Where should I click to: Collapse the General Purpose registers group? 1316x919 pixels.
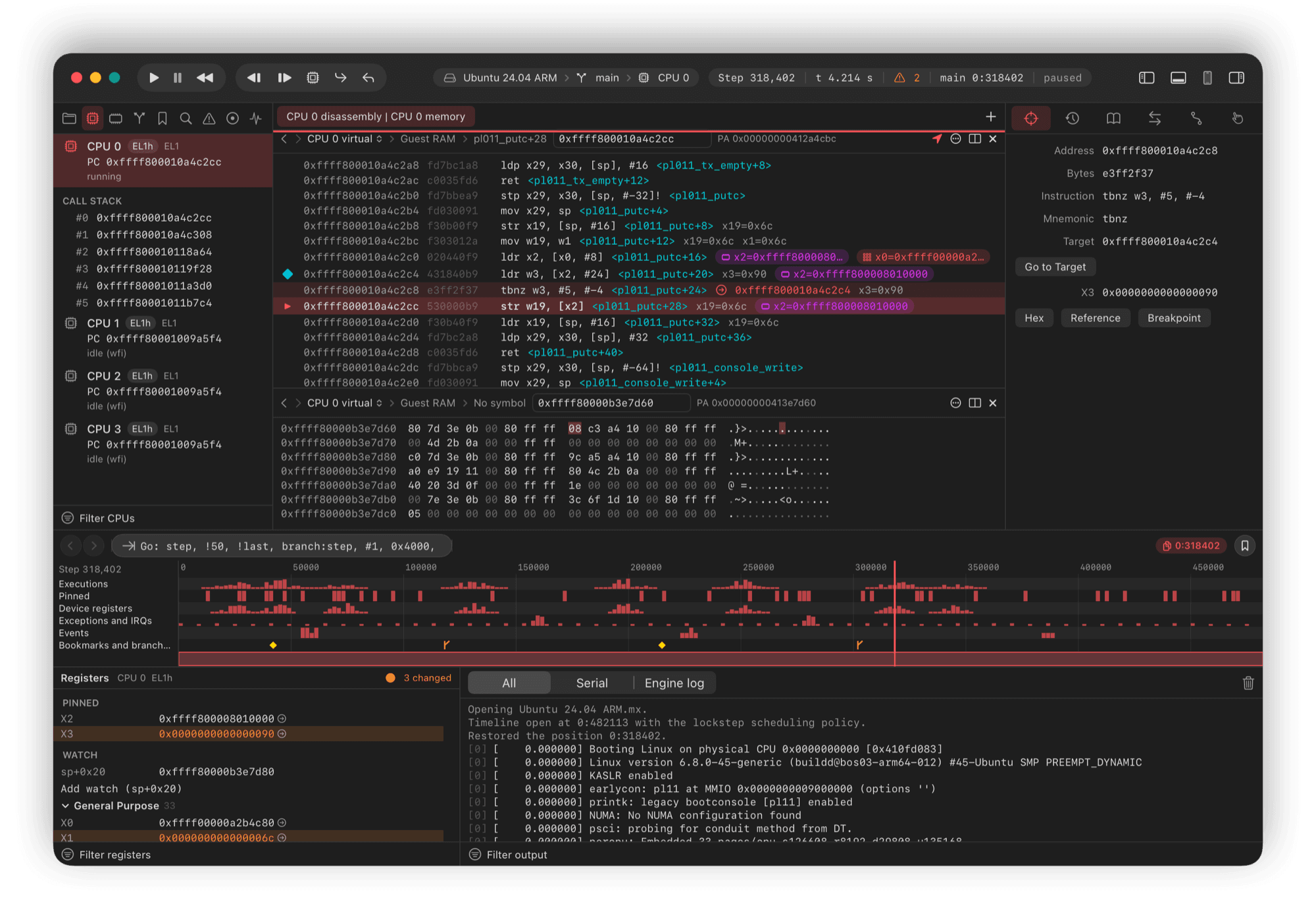(66, 806)
